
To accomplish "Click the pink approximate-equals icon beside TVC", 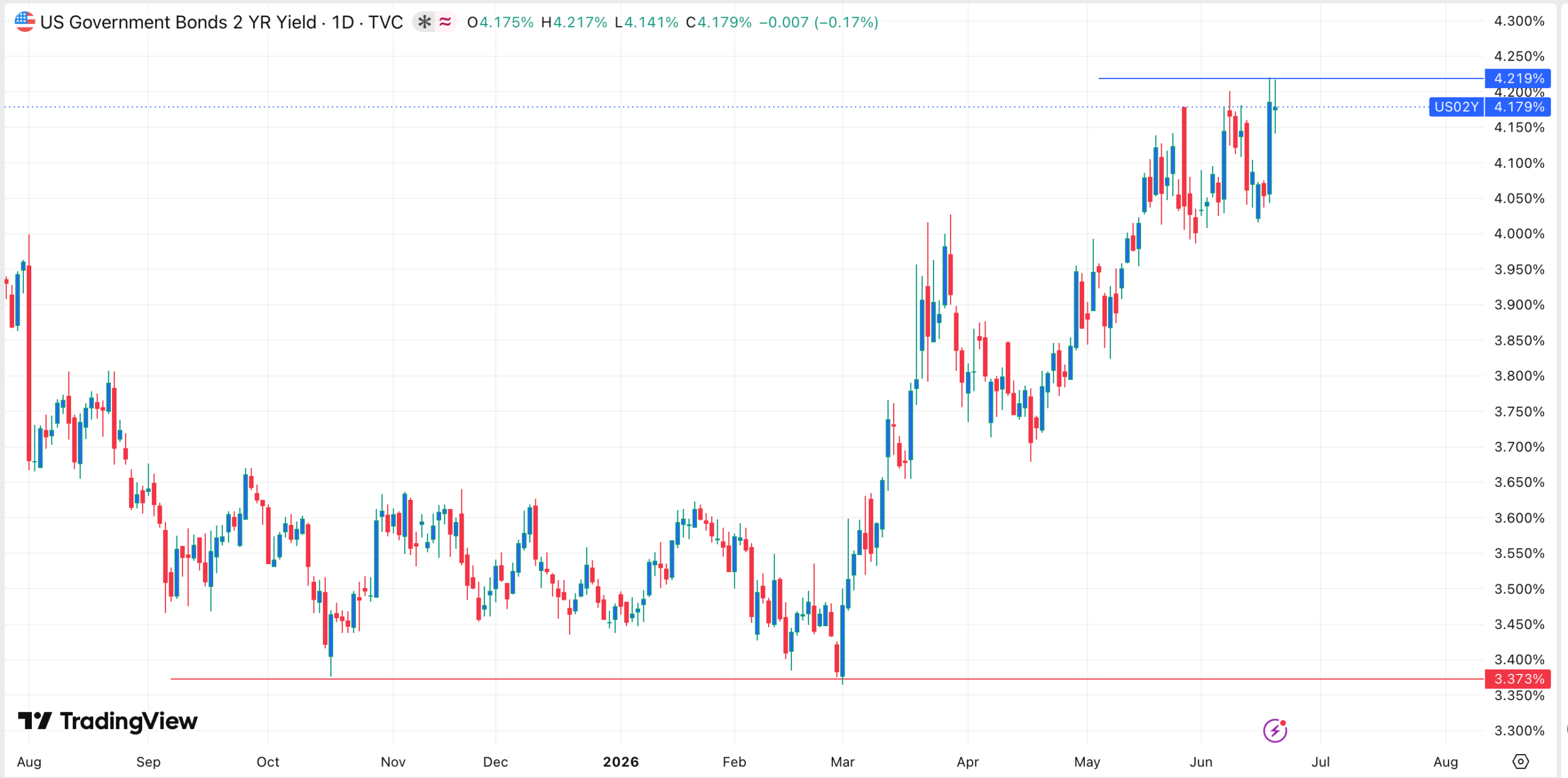I will (x=445, y=22).
